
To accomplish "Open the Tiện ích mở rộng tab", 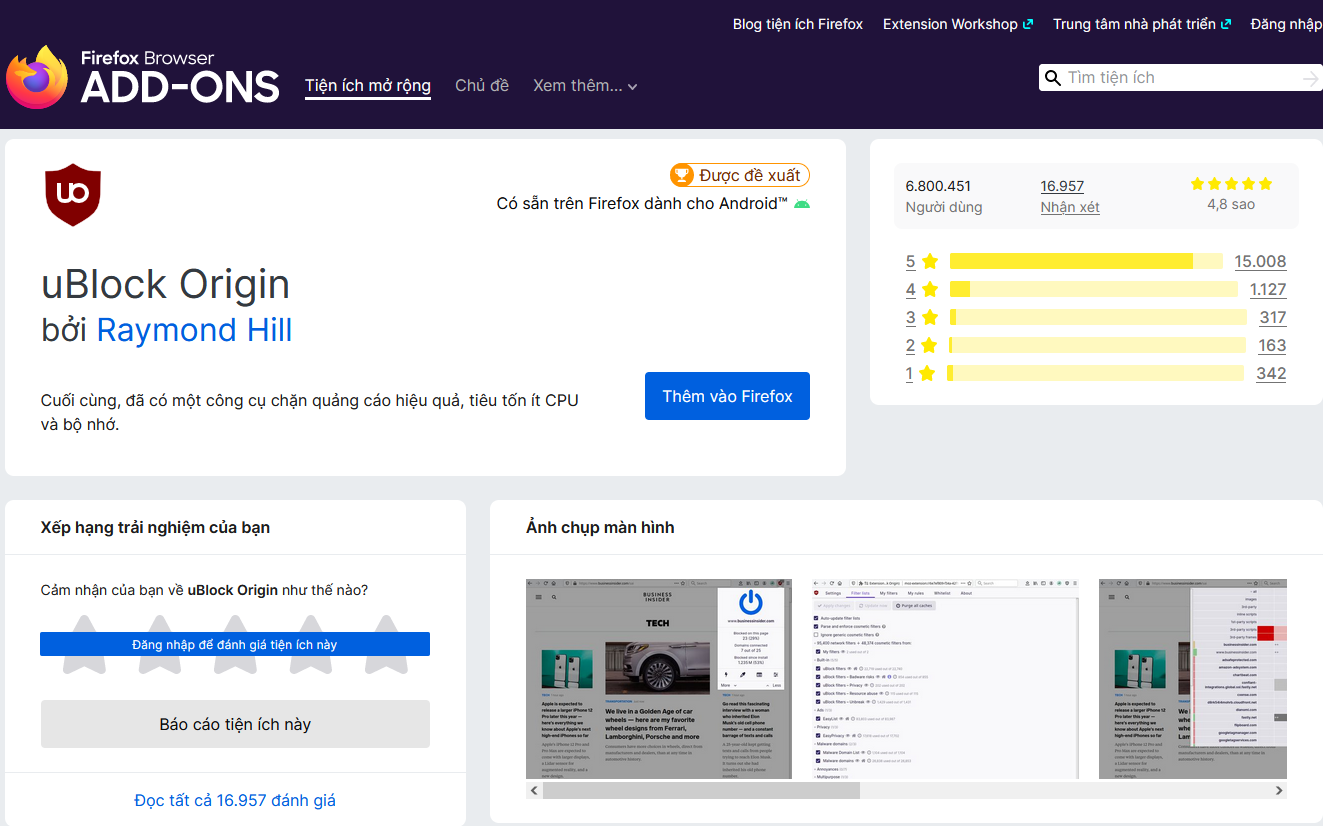I will click(368, 86).
